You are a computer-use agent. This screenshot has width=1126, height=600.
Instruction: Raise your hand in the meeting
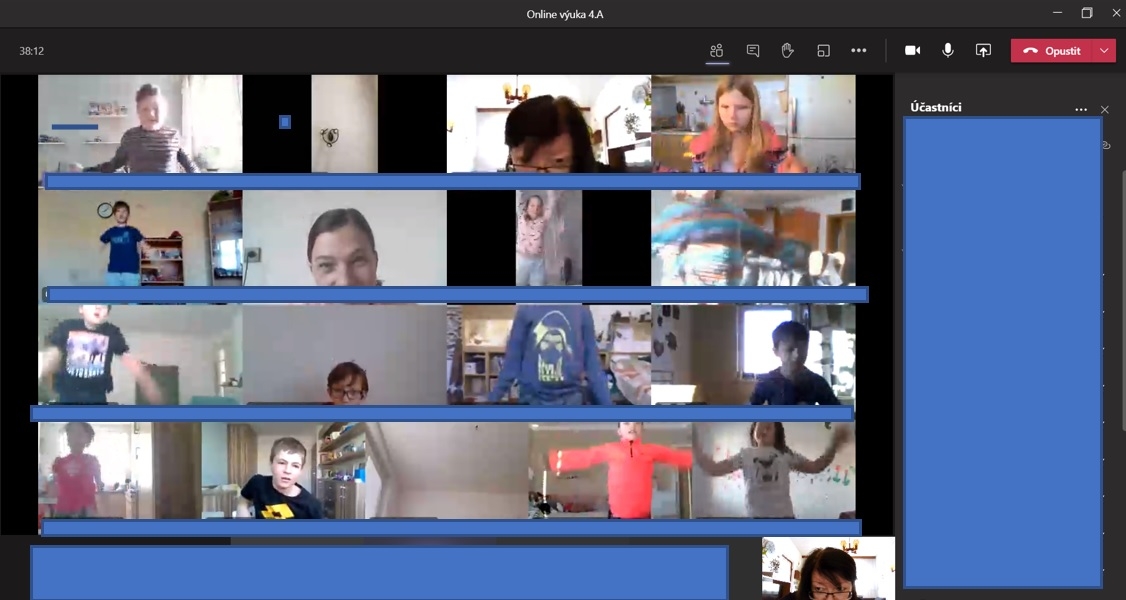click(787, 50)
